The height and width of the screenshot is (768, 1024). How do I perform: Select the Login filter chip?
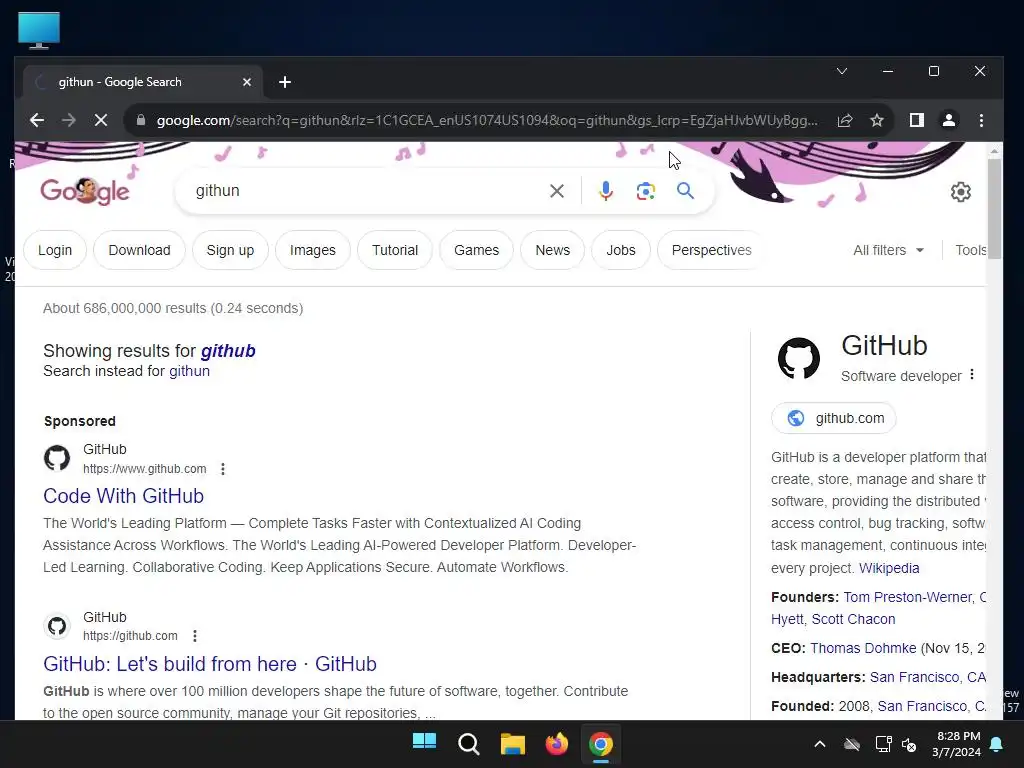55,250
